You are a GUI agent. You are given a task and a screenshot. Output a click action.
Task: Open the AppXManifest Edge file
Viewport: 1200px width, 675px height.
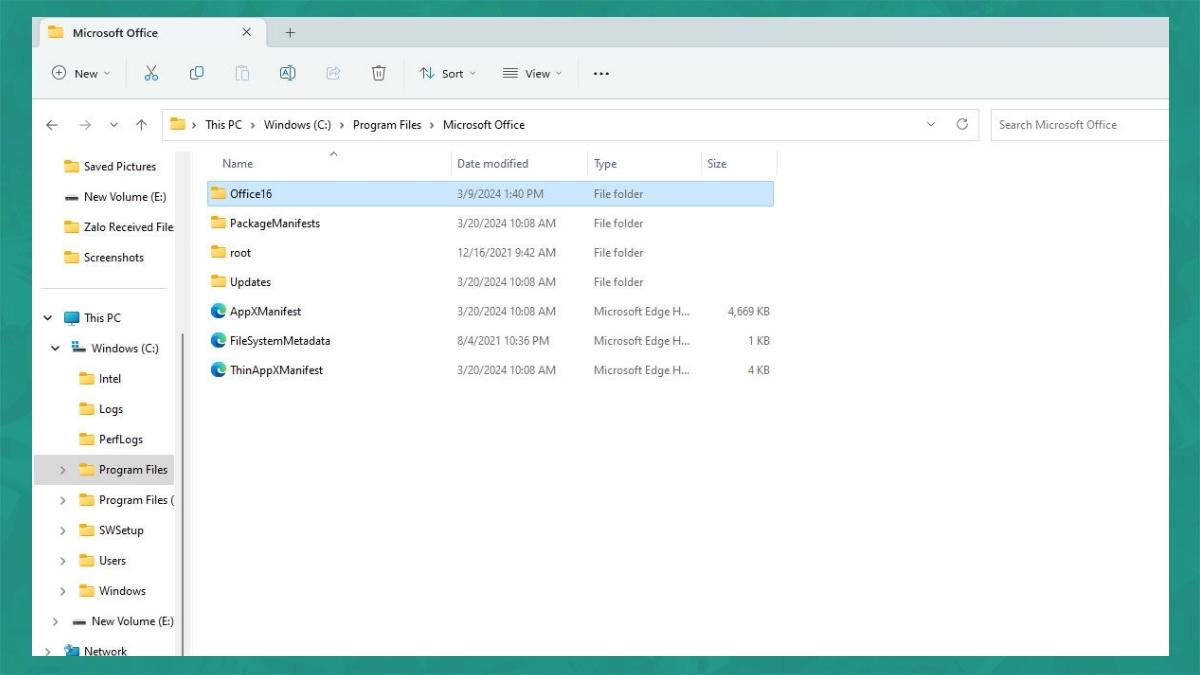265,311
